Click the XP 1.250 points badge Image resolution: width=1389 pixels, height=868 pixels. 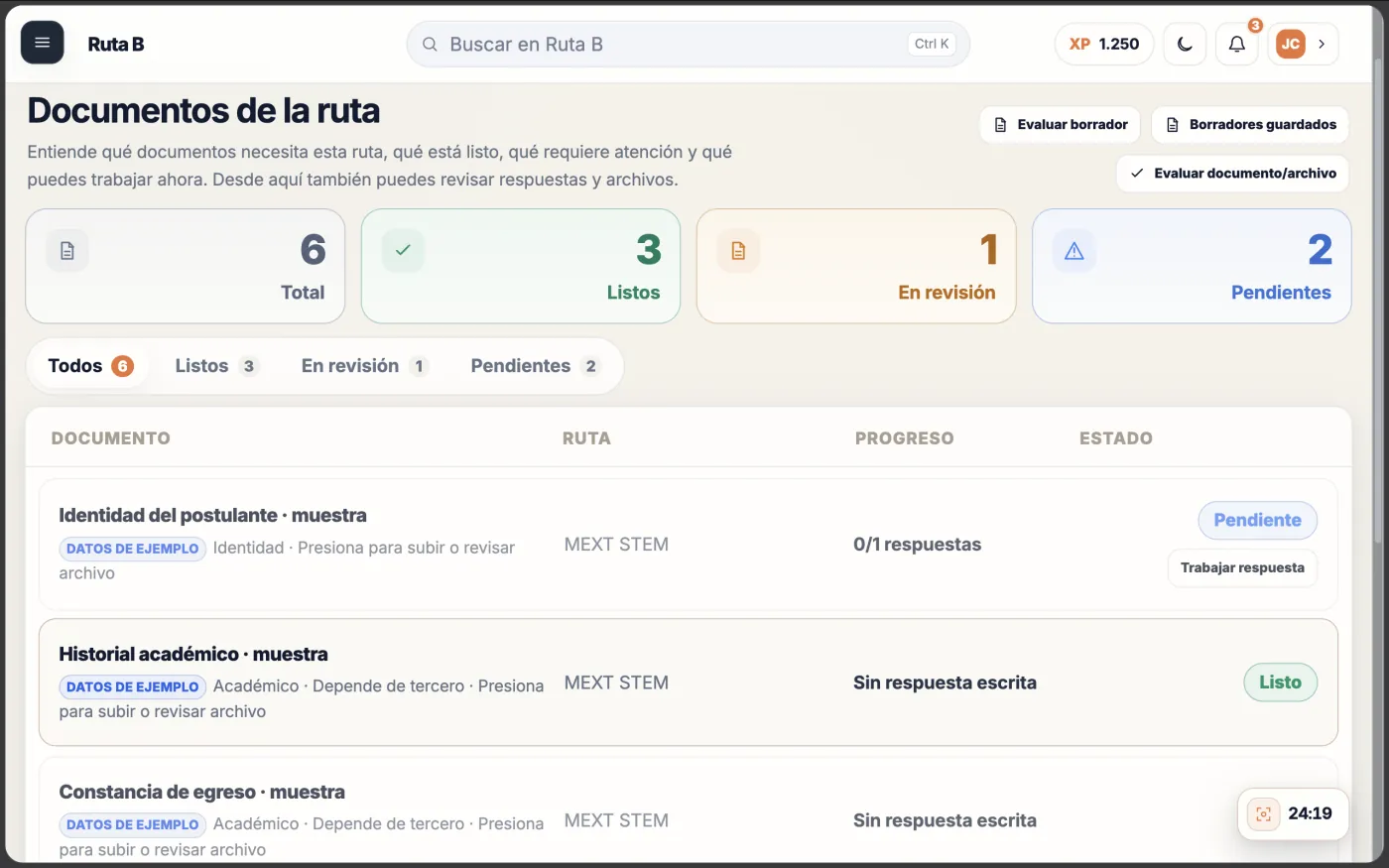click(x=1104, y=45)
